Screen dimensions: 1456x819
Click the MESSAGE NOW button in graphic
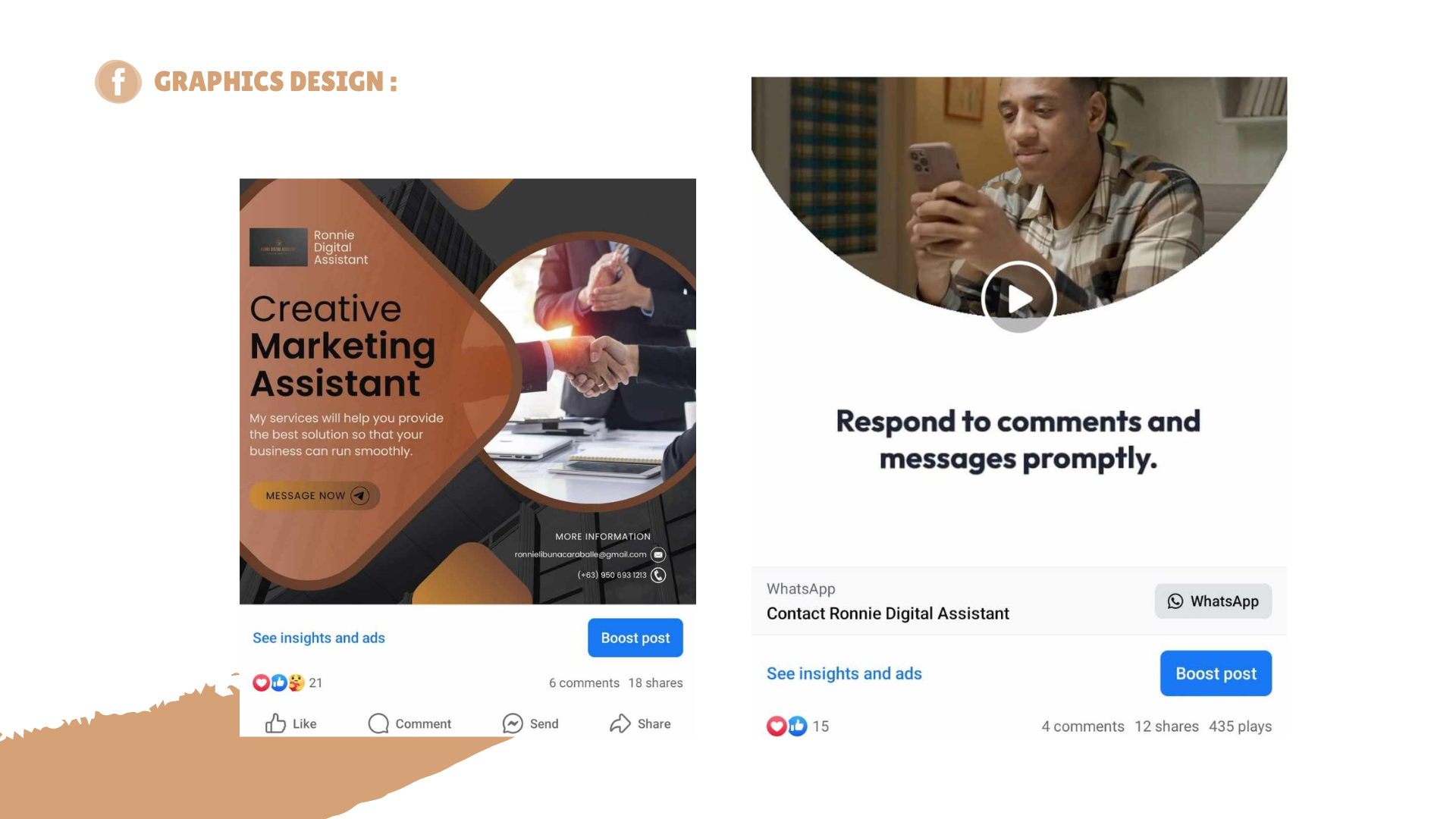click(x=315, y=495)
